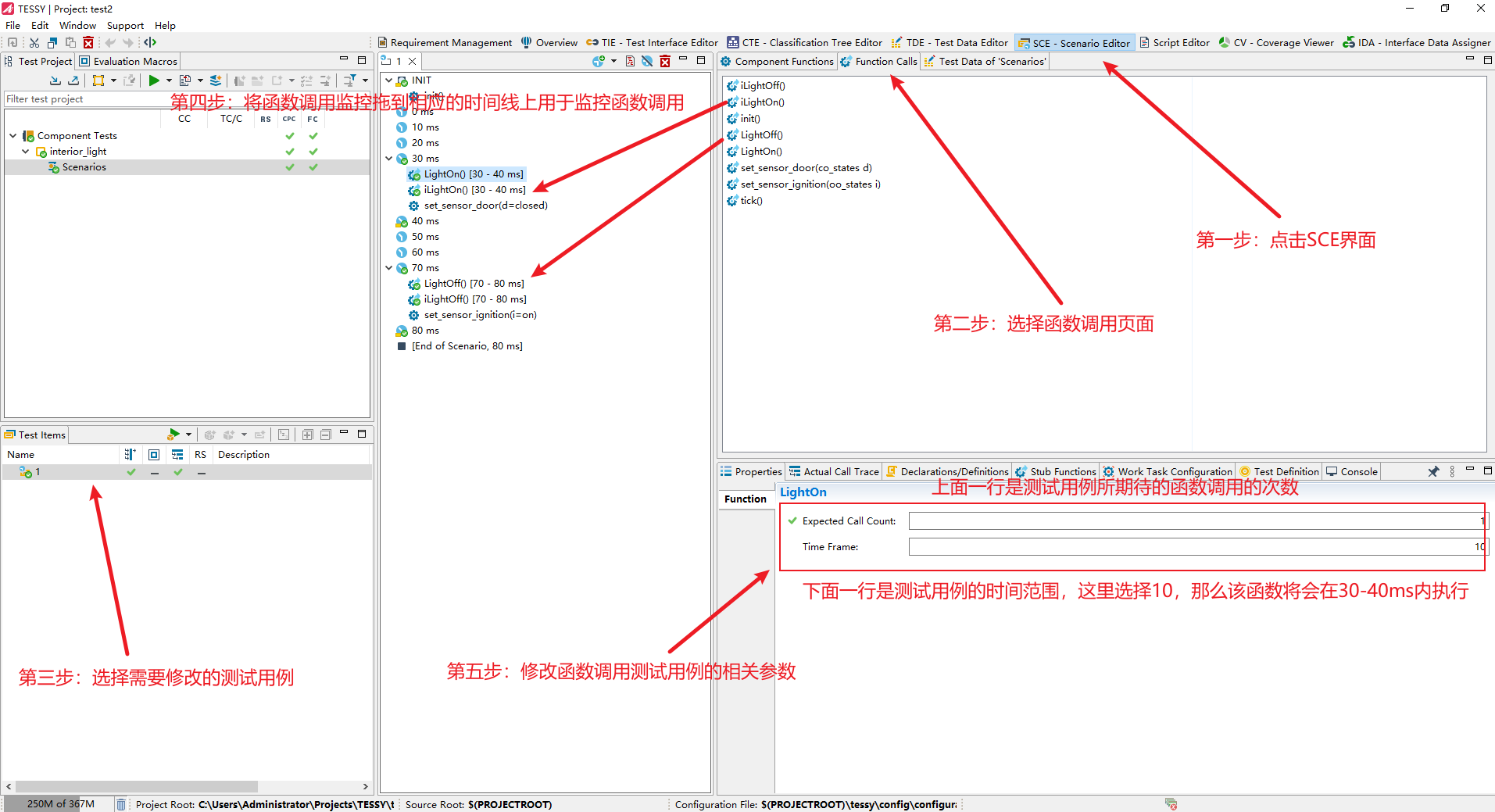Viewport: 1495px width, 812px height.
Task: Open the Test Data of 'Scenarios' tab
Action: pos(985,61)
